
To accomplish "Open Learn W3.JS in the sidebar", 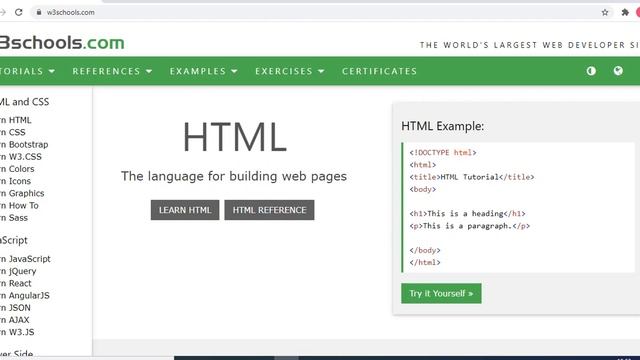I will [x=17, y=332].
